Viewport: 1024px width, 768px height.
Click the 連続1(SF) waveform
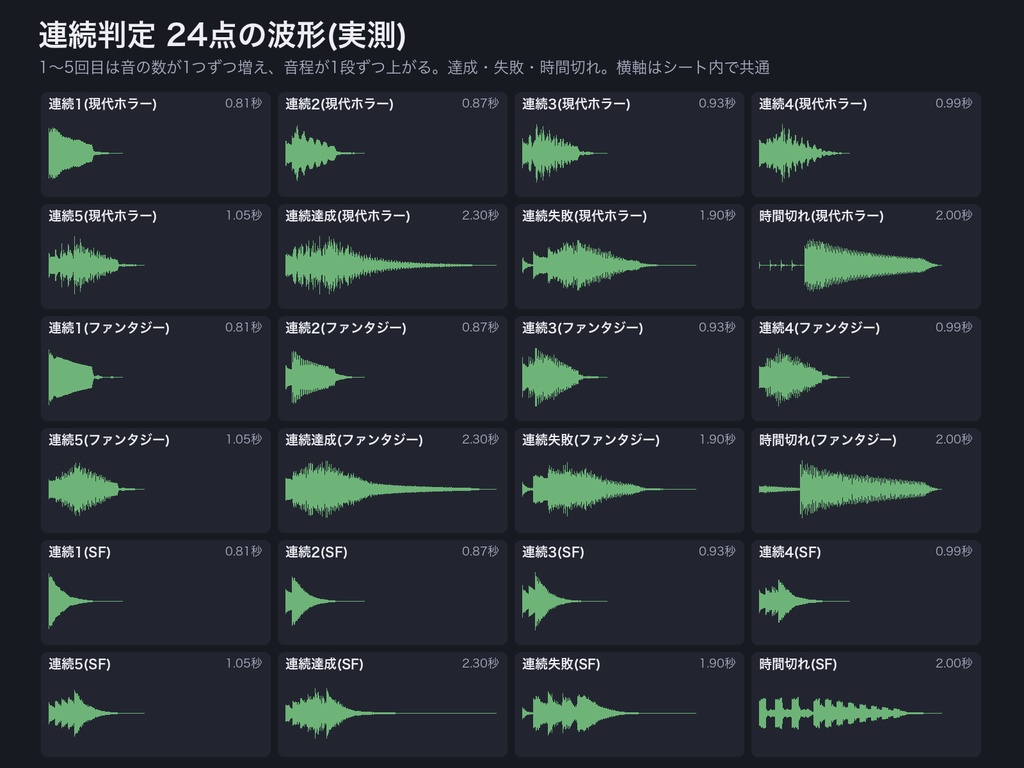tap(86, 601)
